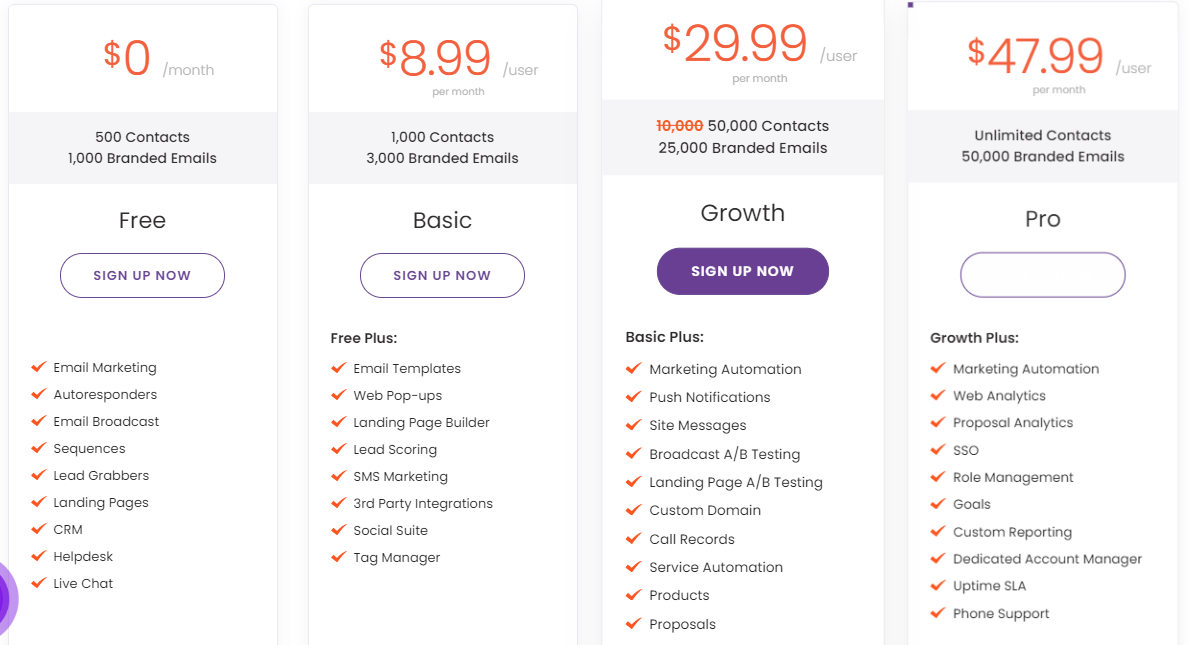Screen dimensions: 1189x645
Task: Click Sign Up Now under Basic plan
Action: coord(442,275)
